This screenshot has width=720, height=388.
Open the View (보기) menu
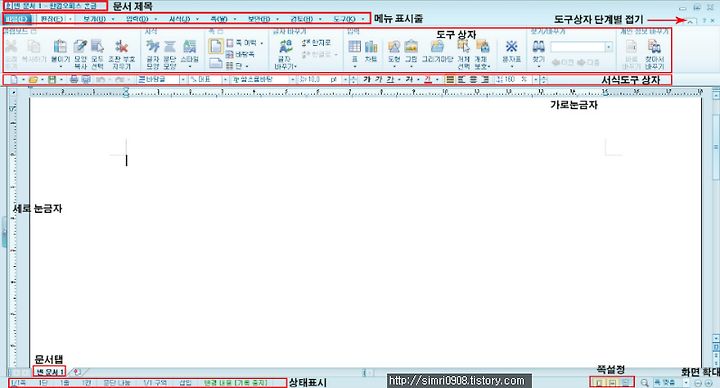(95, 19)
